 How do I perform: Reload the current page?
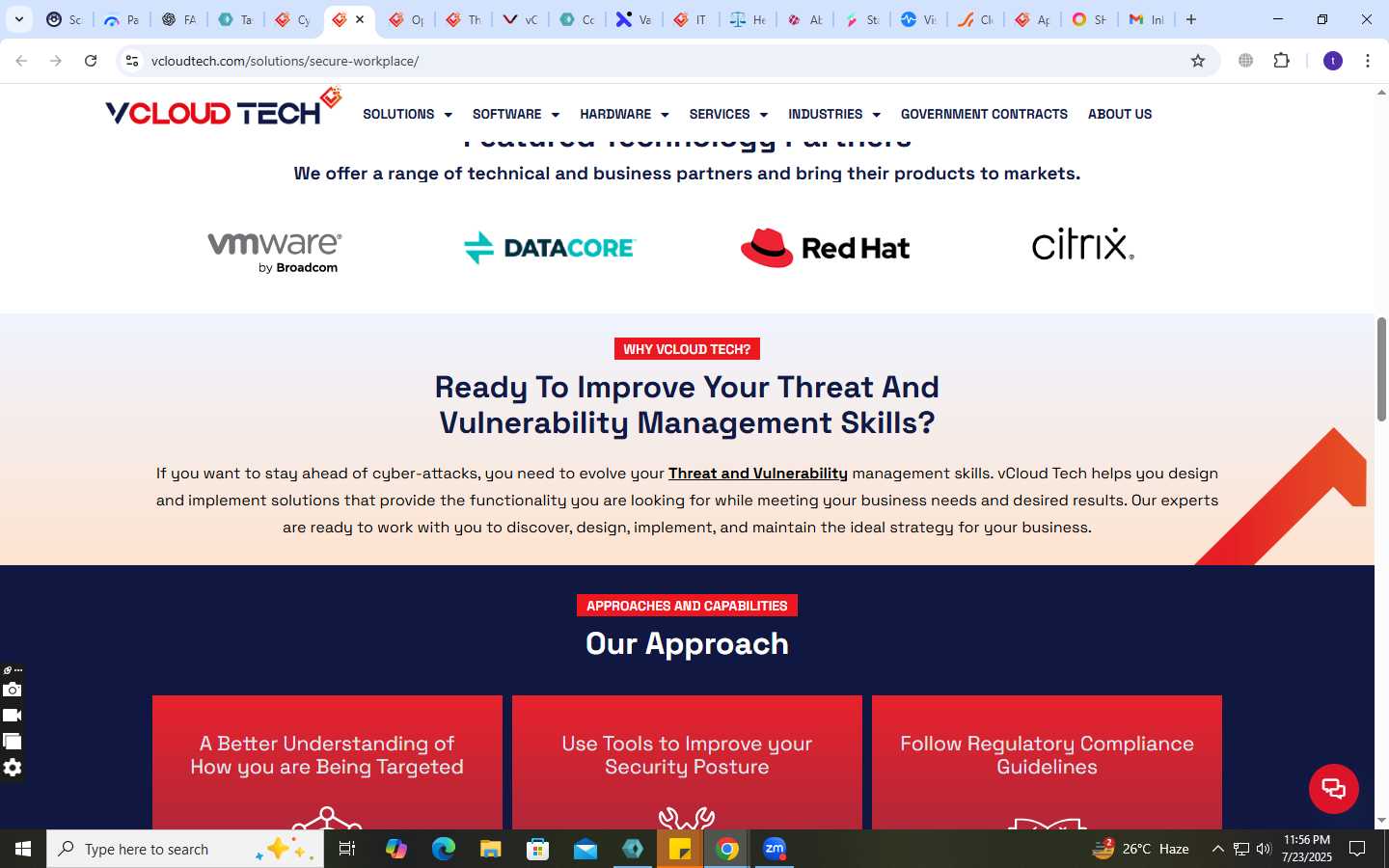91,61
